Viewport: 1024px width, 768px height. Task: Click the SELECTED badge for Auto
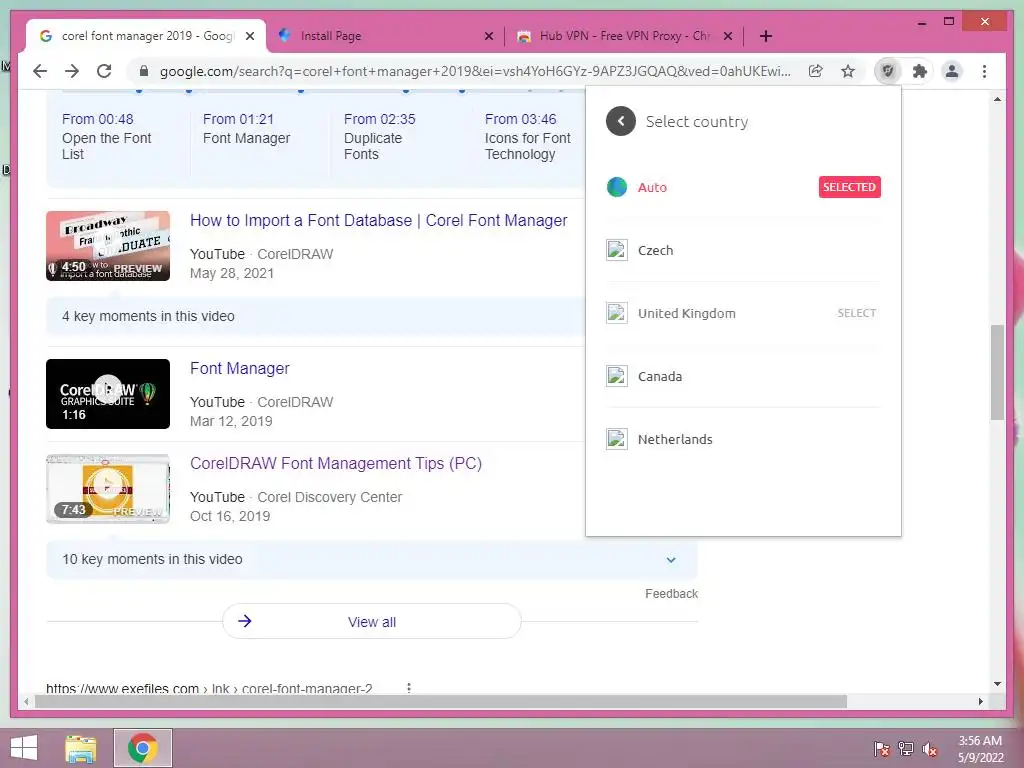pyautogui.click(x=849, y=187)
